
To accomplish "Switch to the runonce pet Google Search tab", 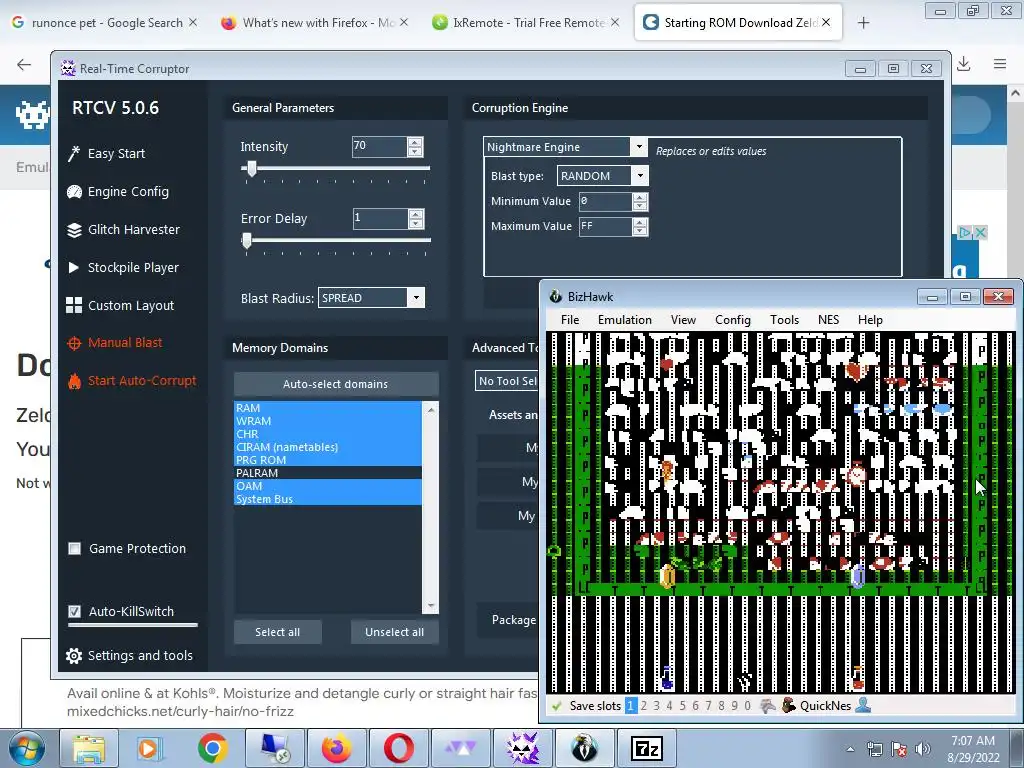I will (106, 23).
